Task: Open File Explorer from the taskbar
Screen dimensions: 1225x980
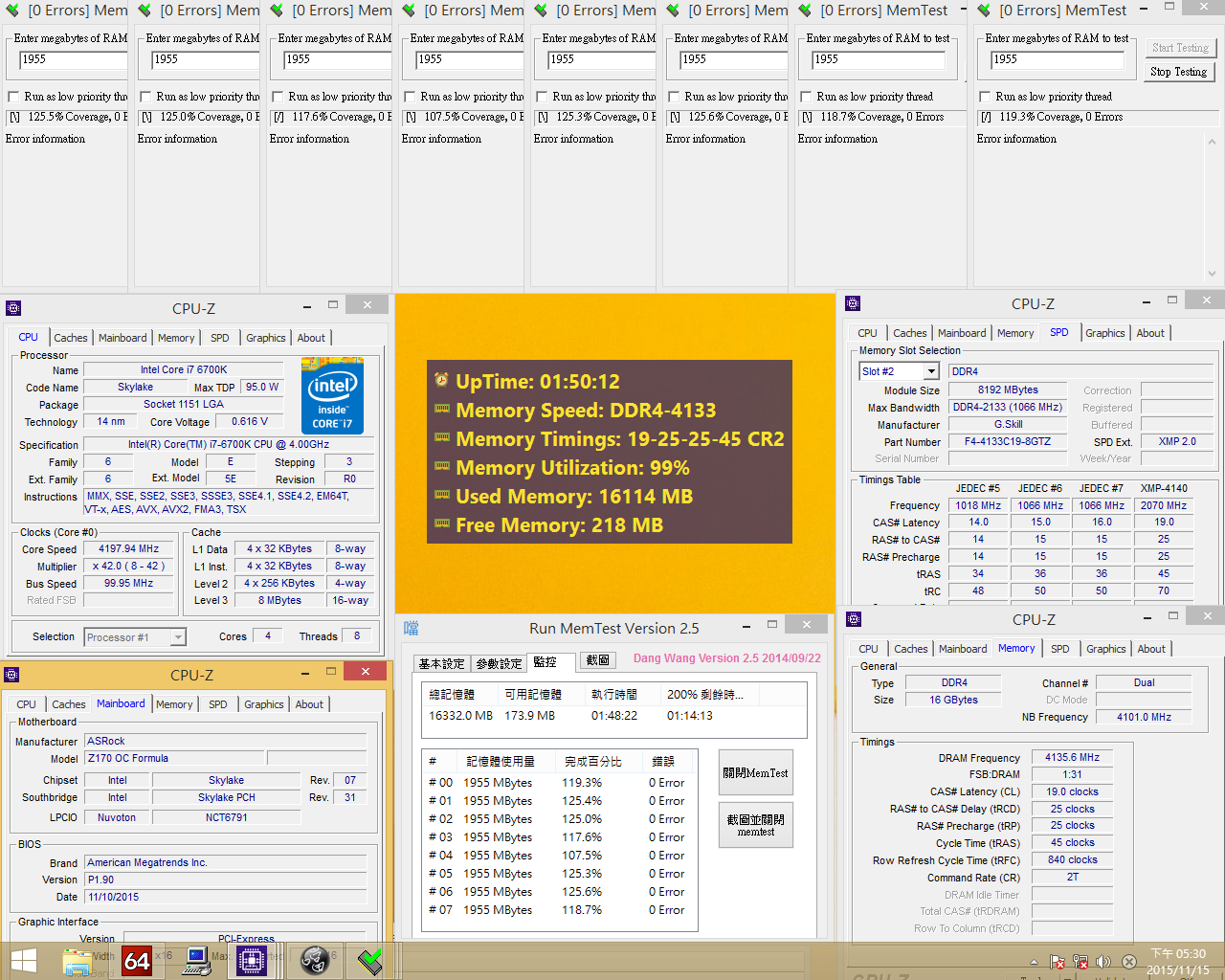Action: [77, 960]
